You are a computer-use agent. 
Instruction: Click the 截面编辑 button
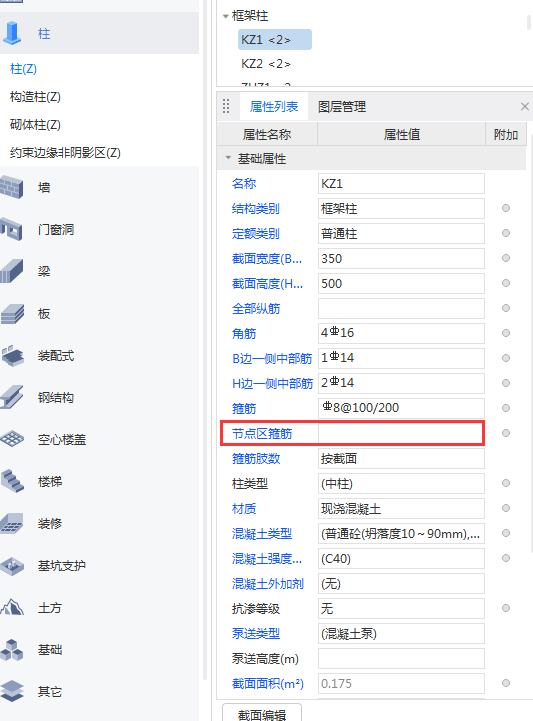pos(262,713)
